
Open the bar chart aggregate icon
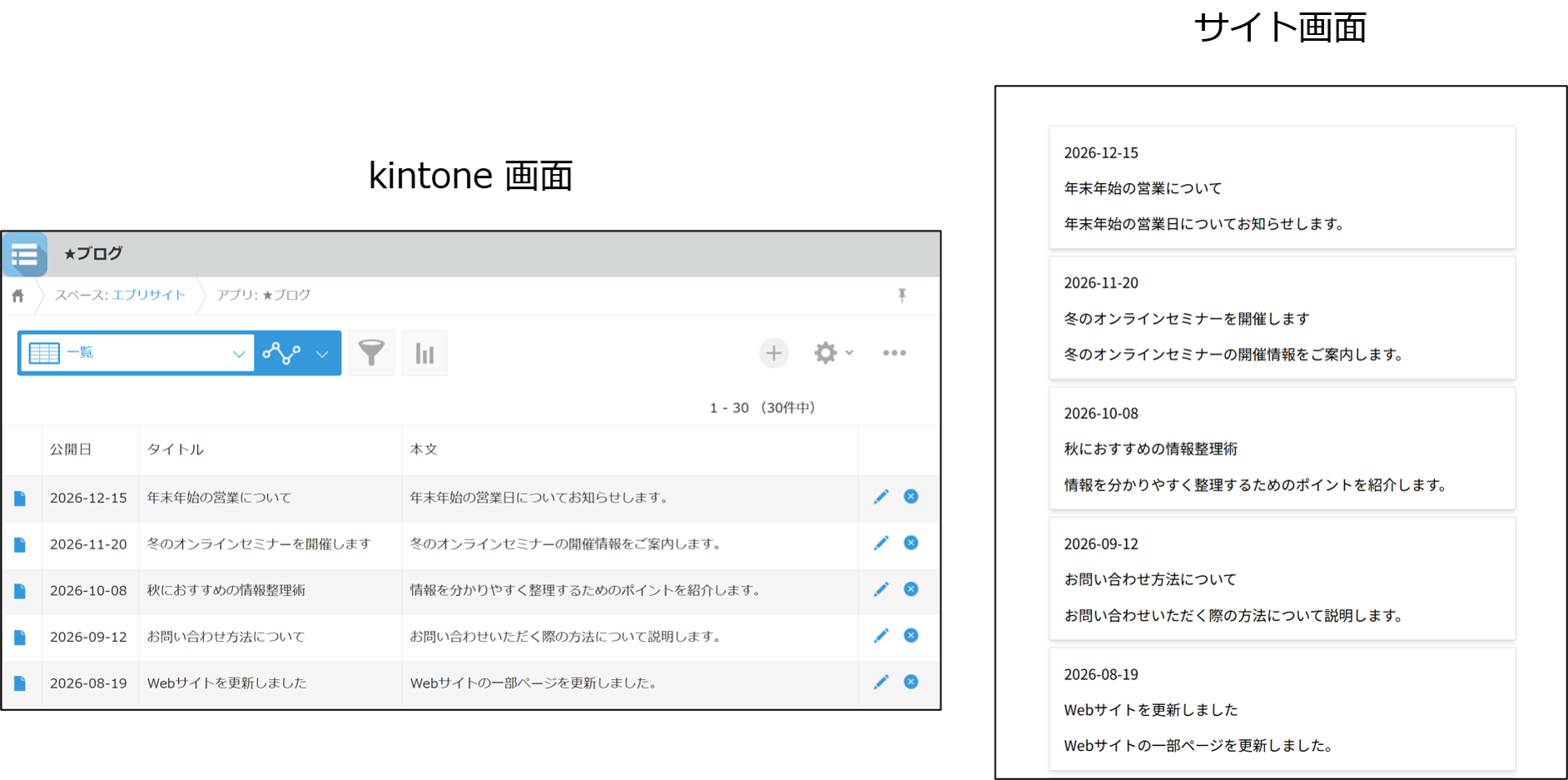pyautogui.click(x=424, y=353)
